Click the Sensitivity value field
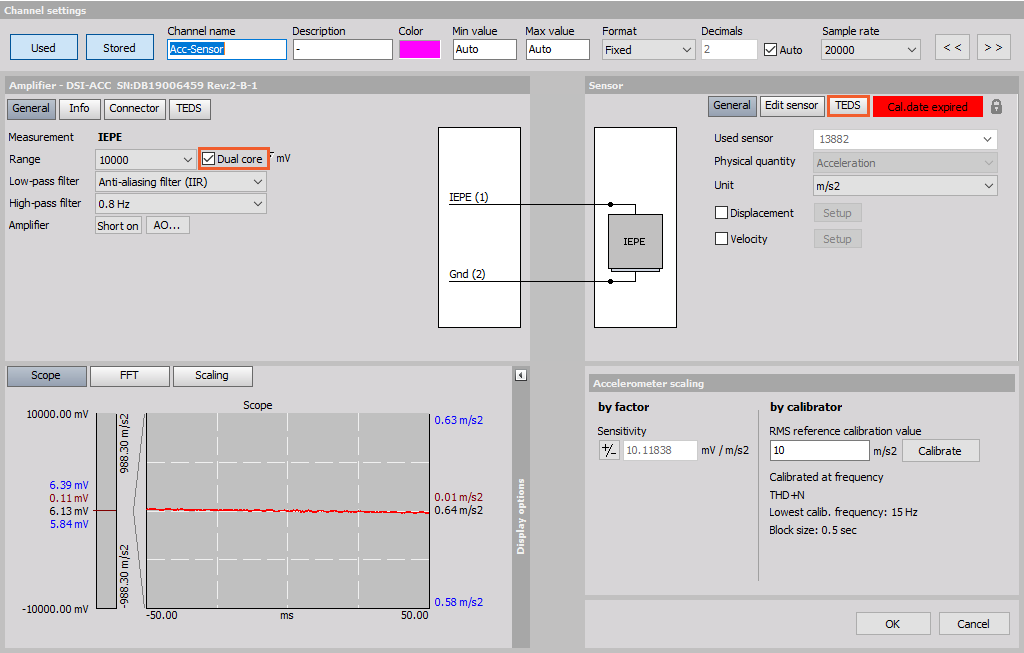 (x=660, y=451)
